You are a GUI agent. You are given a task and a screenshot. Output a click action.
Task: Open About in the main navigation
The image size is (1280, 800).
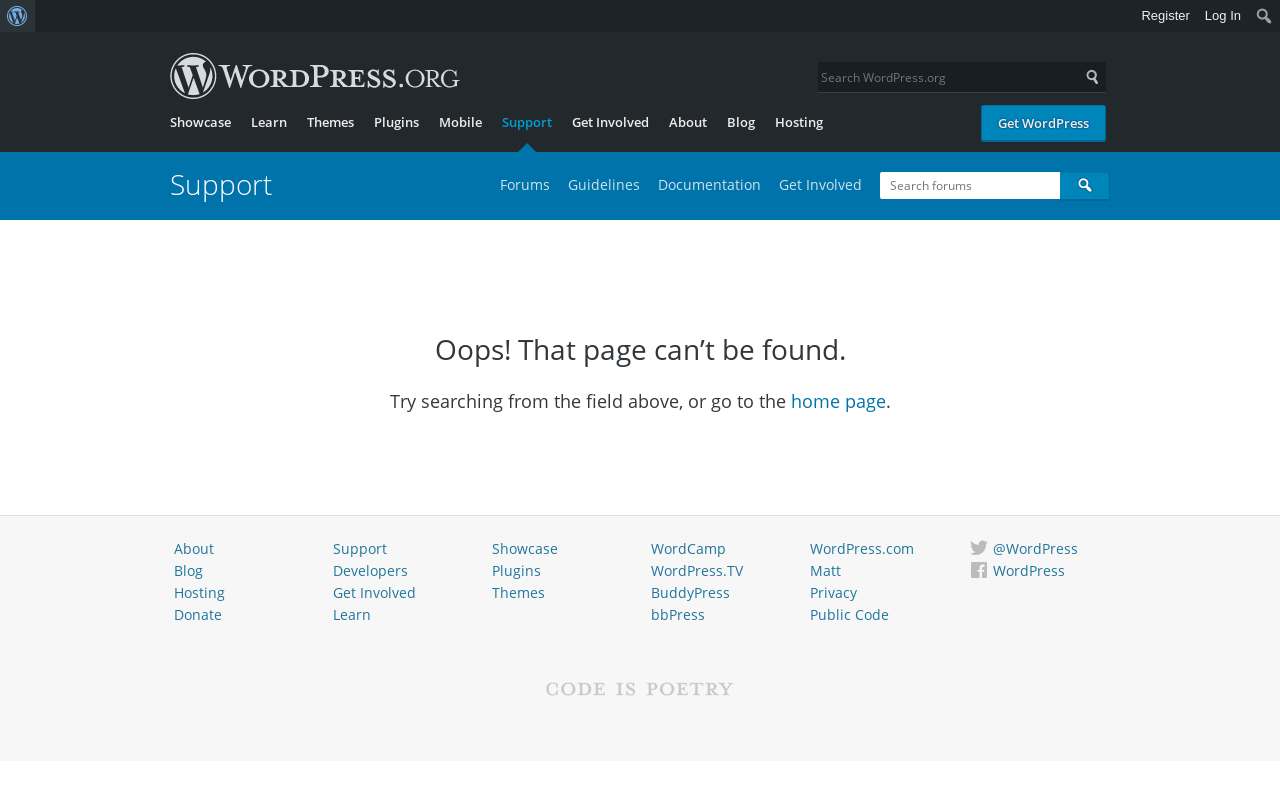pos(688,122)
